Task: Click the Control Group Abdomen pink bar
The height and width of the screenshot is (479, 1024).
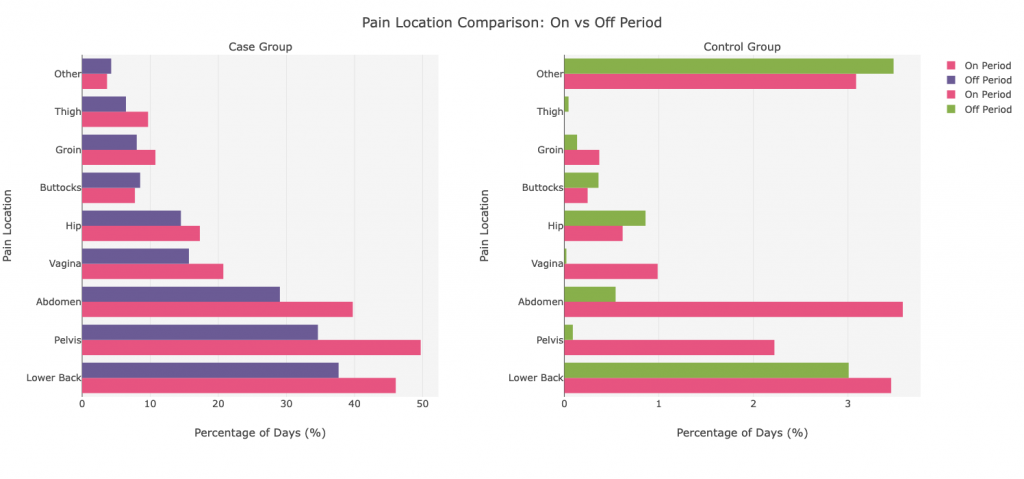Action: (733, 309)
